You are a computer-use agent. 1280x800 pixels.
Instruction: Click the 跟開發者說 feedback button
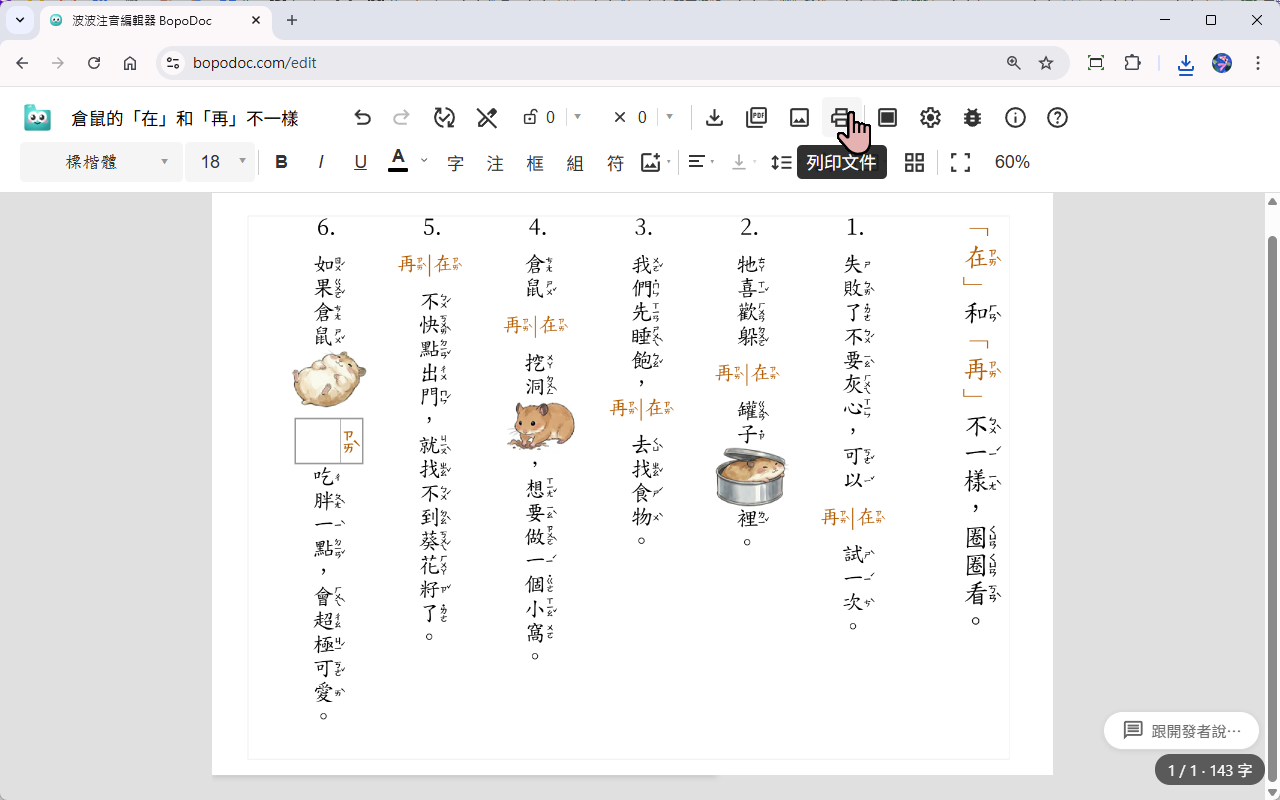tap(1181, 730)
